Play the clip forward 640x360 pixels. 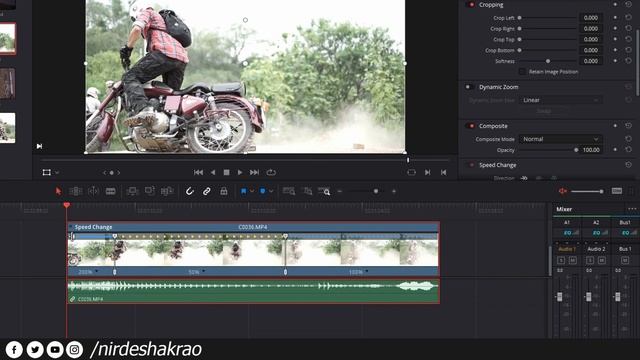point(240,172)
